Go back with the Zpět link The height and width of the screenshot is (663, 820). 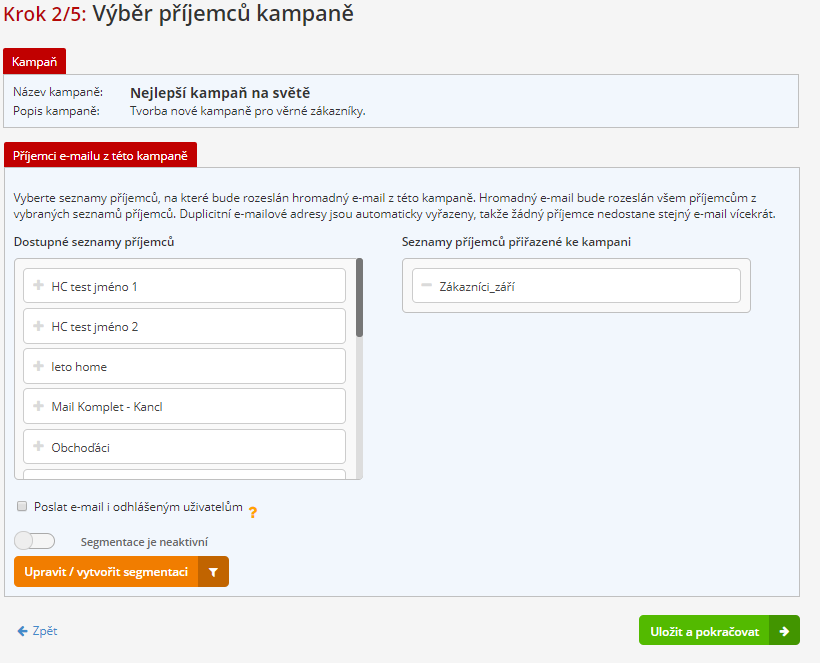tap(38, 631)
